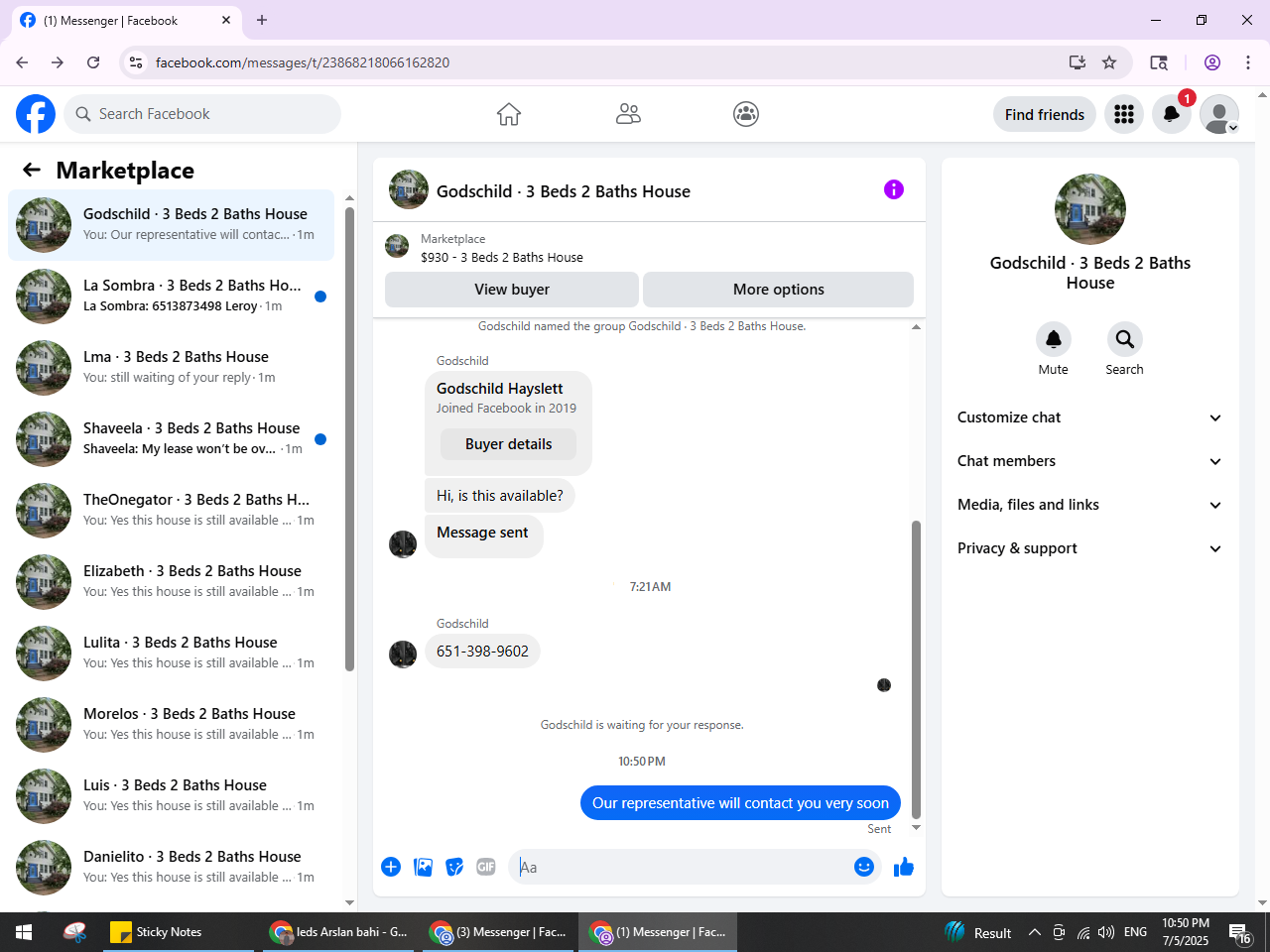
Task: Open the Facebook menu grid icon
Action: click(x=1124, y=114)
